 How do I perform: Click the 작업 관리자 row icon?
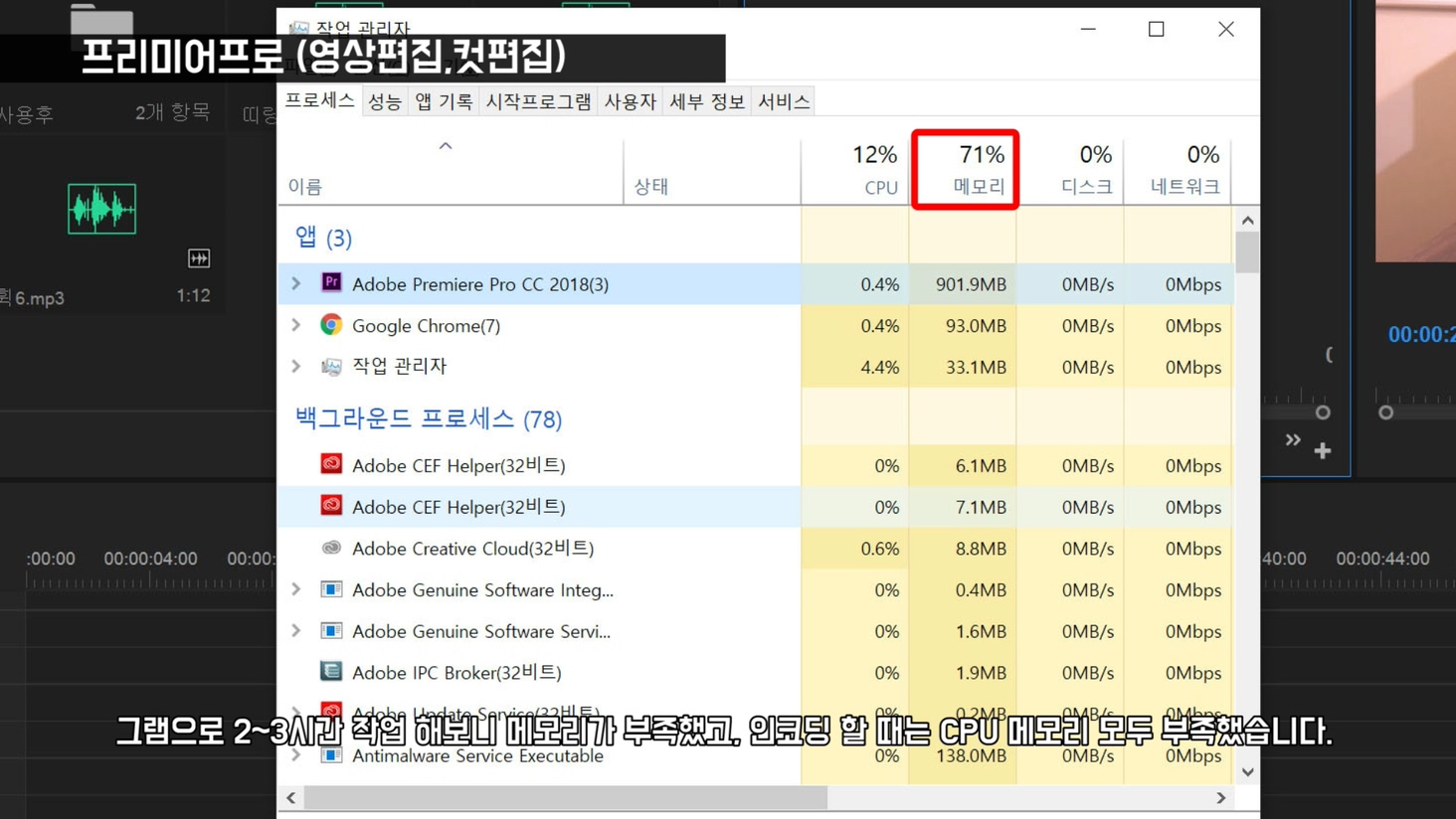(331, 367)
